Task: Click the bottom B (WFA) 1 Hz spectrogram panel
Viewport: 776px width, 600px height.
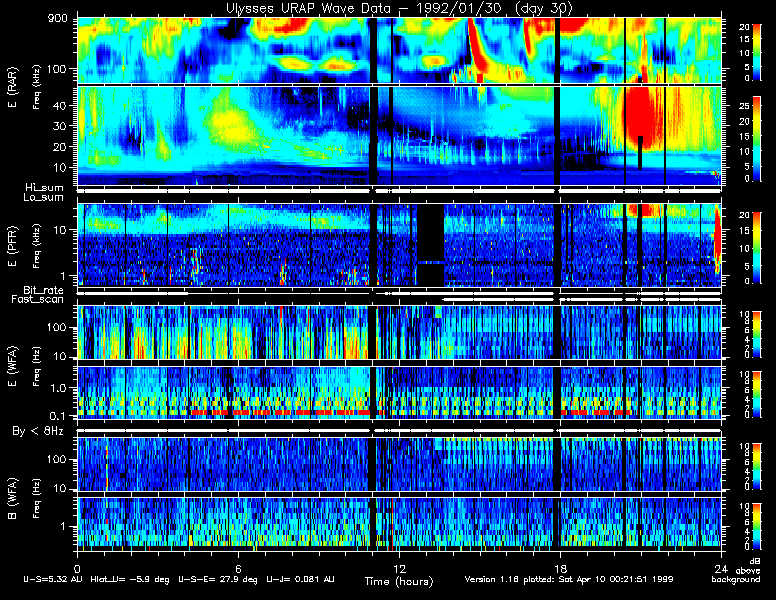Action: pos(399,523)
